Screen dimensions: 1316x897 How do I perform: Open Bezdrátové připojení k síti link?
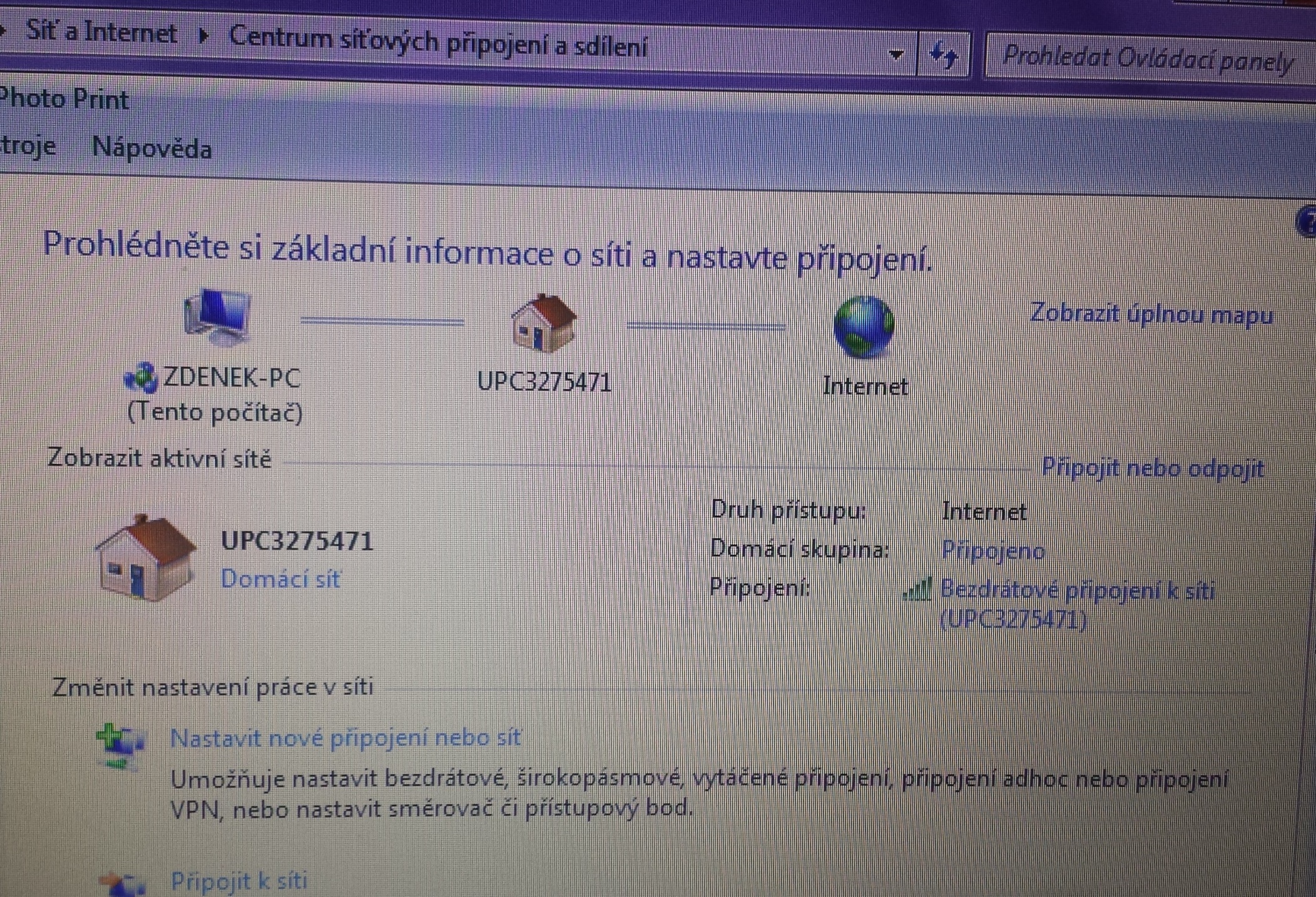click(1076, 590)
